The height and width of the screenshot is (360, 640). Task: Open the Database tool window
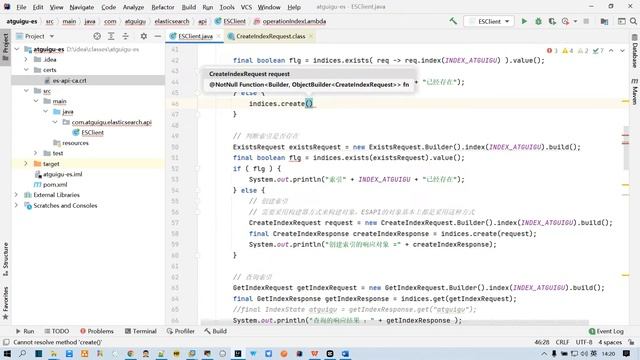click(x=635, y=52)
